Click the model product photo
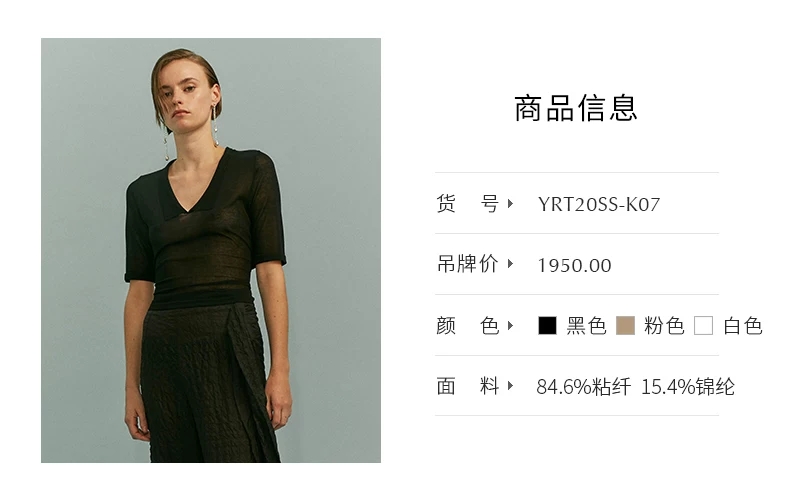Image resolution: width=790 pixels, height=484 pixels. pyautogui.click(x=211, y=250)
